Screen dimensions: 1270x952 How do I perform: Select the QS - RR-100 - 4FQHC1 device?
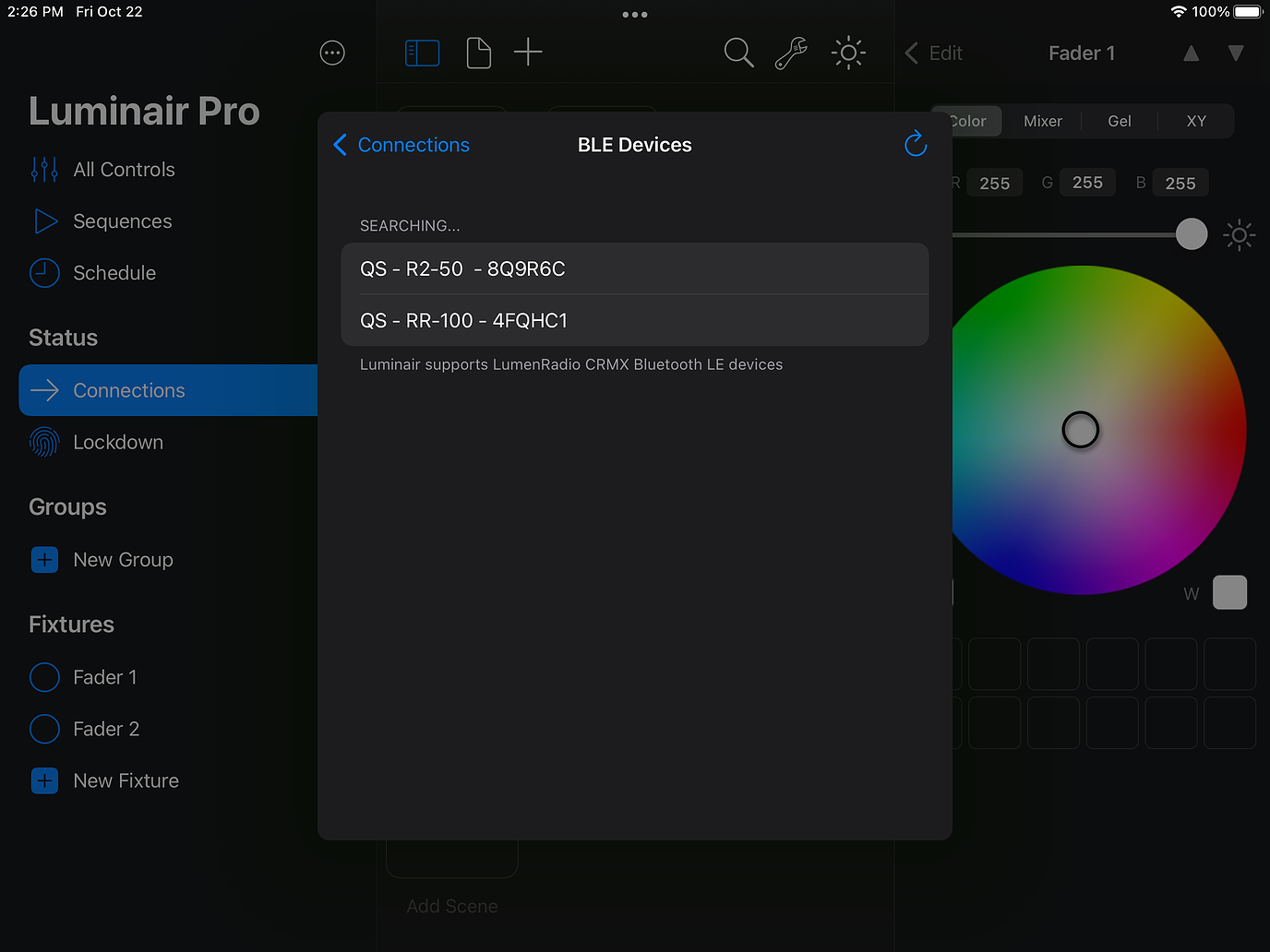pyautogui.click(x=634, y=320)
